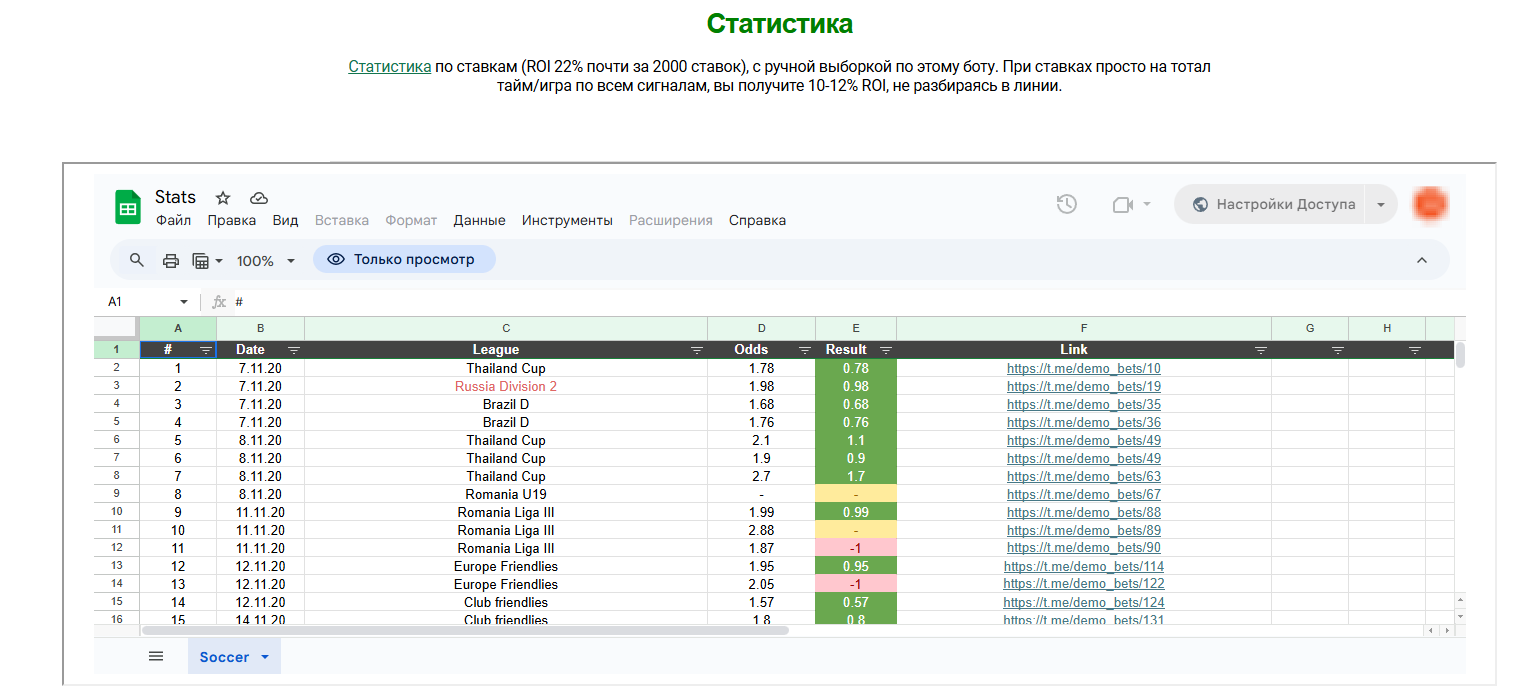Click the Google Sheets logo icon
Viewport: 1522px width, 699px height.
click(x=127, y=207)
